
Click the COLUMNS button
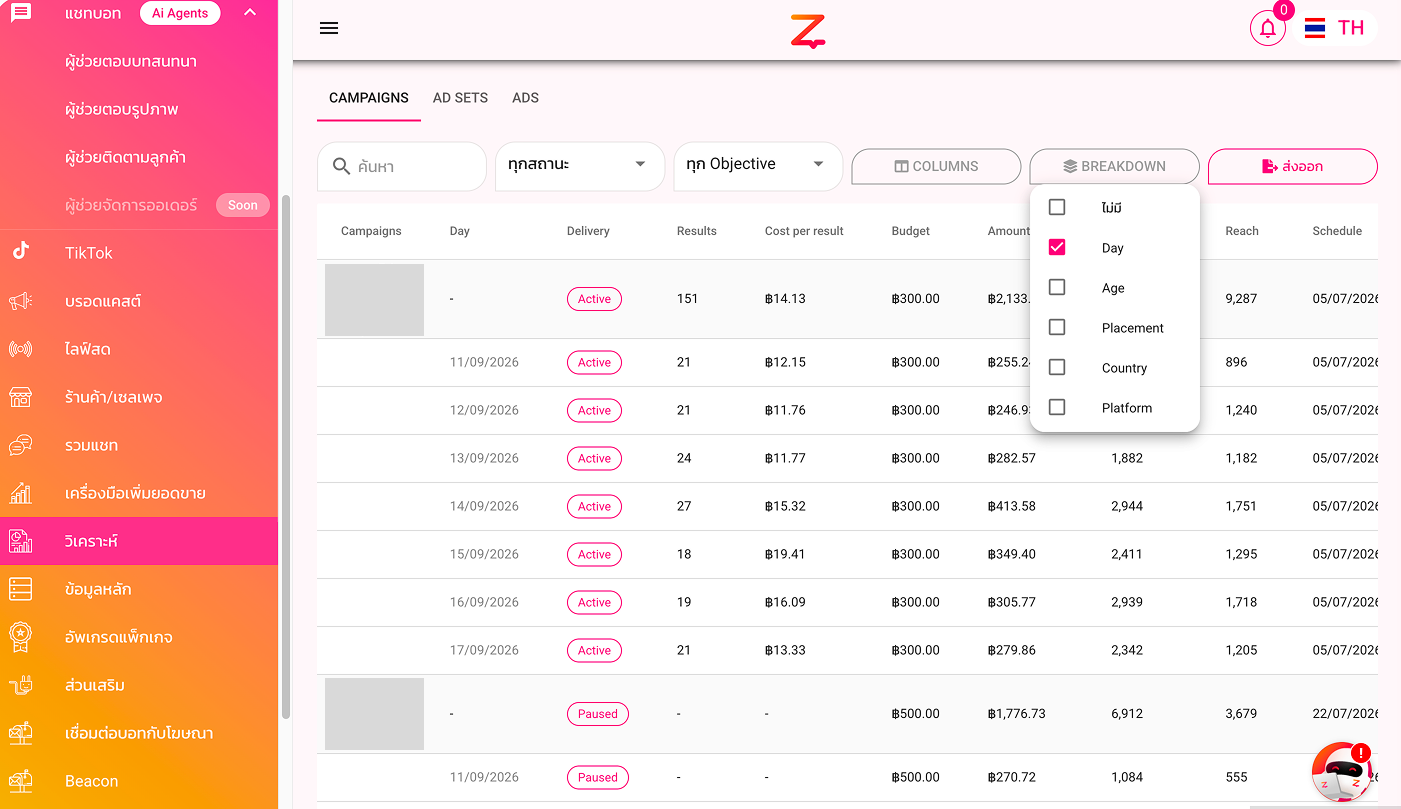936,166
